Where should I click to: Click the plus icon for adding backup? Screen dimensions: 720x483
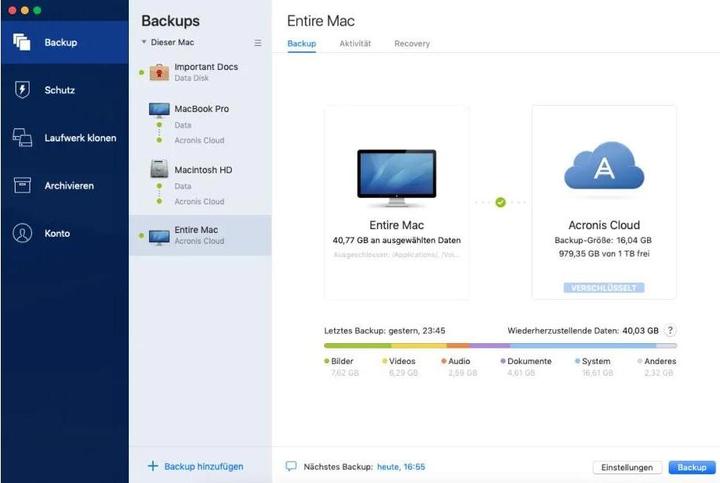[x=153, y=466]
